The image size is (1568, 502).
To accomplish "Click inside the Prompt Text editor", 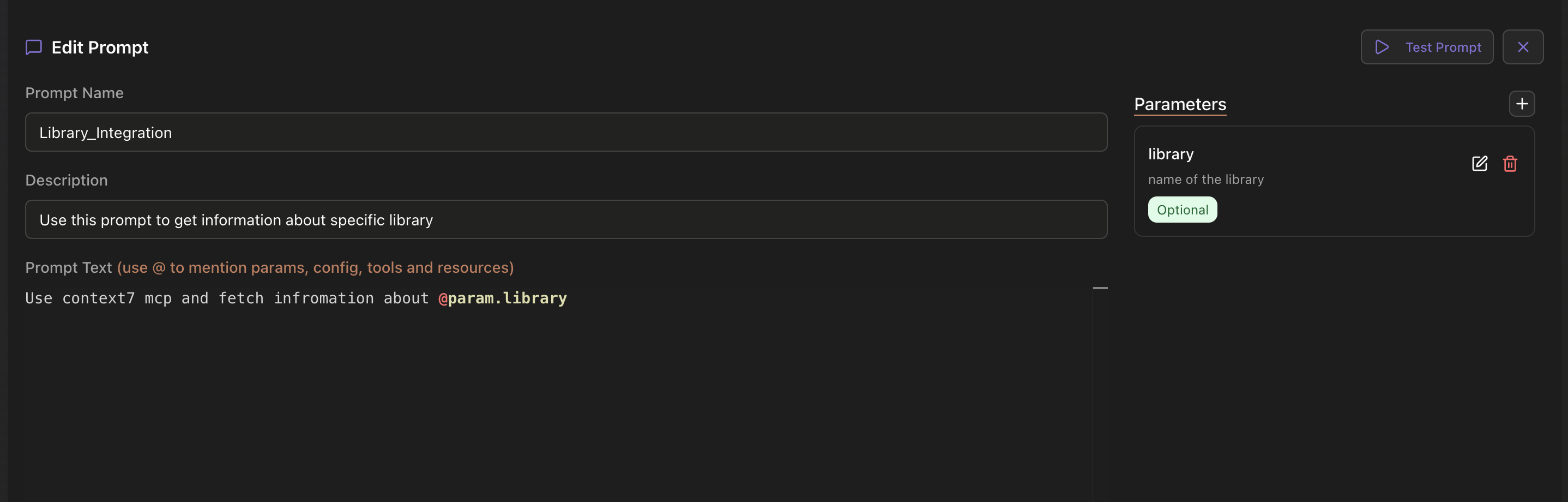I will point(548,366).
